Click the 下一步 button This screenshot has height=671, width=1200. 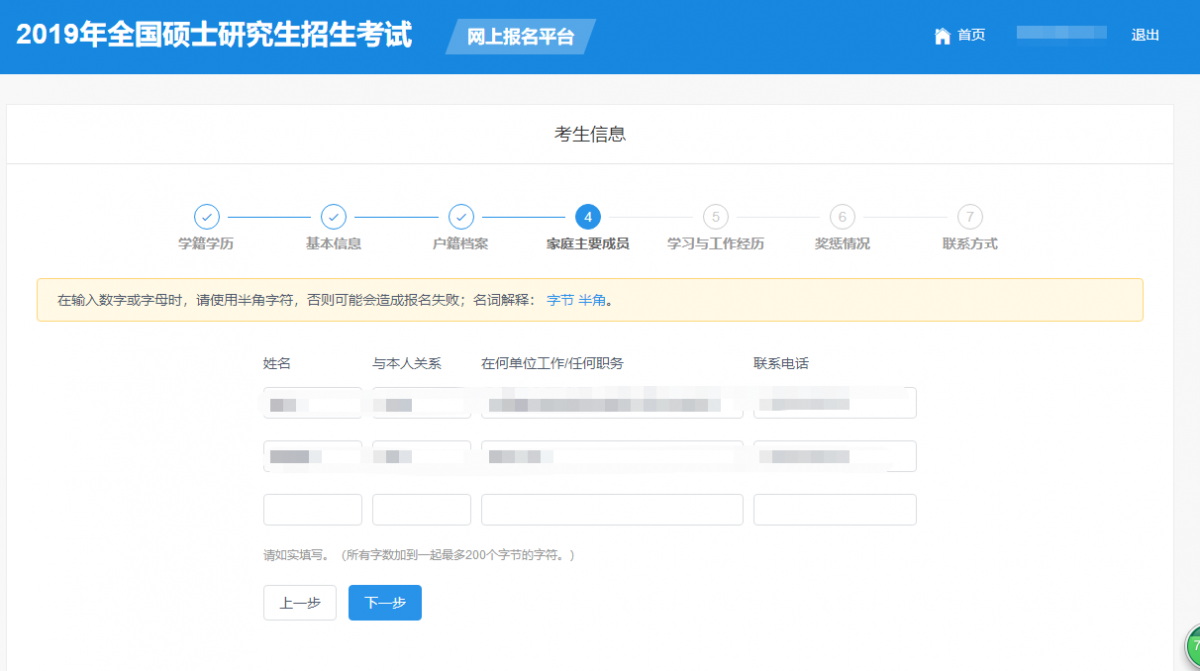384,602
